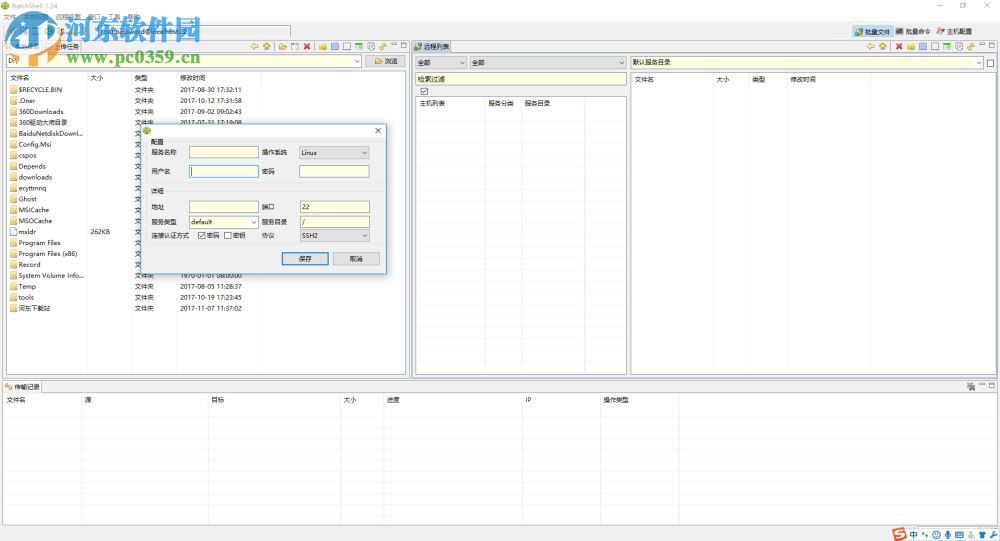The height and width of the screenshot is (541, 1000).
Task: Select the 传输记录 tab
Action: tap(23, 387)
